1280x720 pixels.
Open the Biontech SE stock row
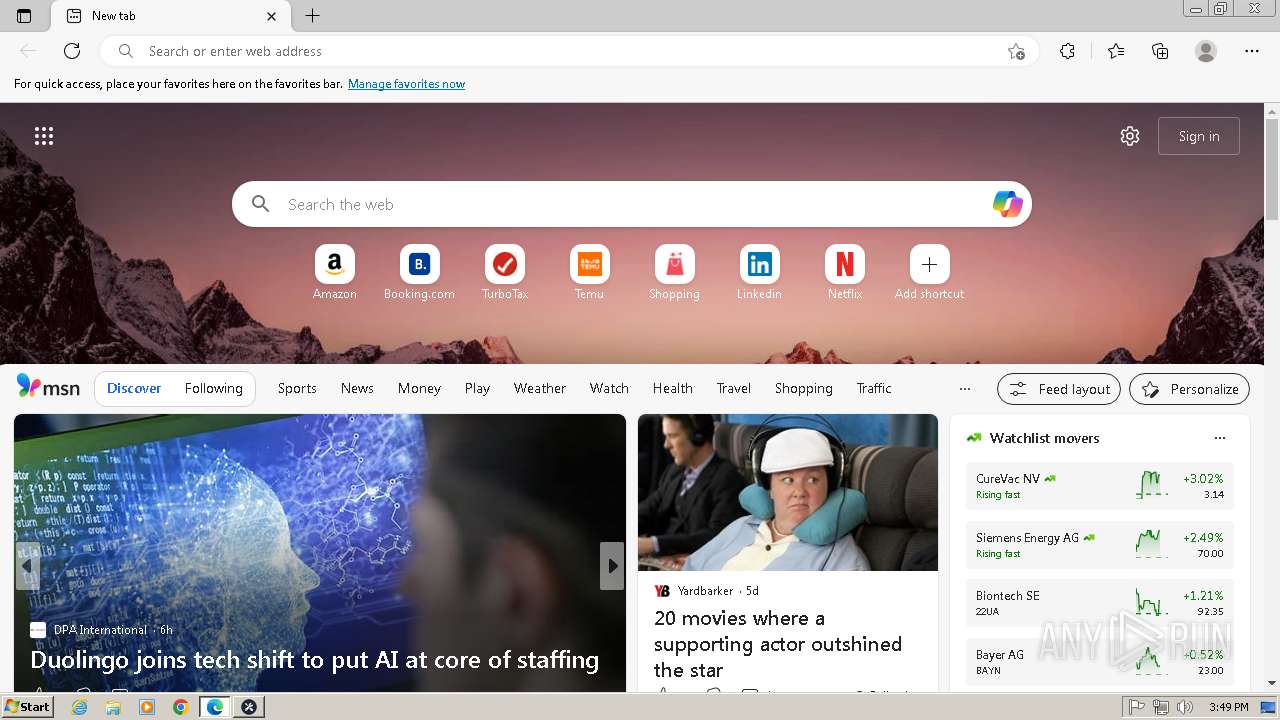(1100, 603)
